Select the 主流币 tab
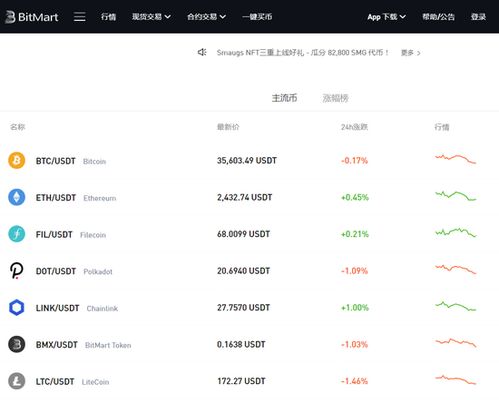Screen dimensions: 499x403 284,98
